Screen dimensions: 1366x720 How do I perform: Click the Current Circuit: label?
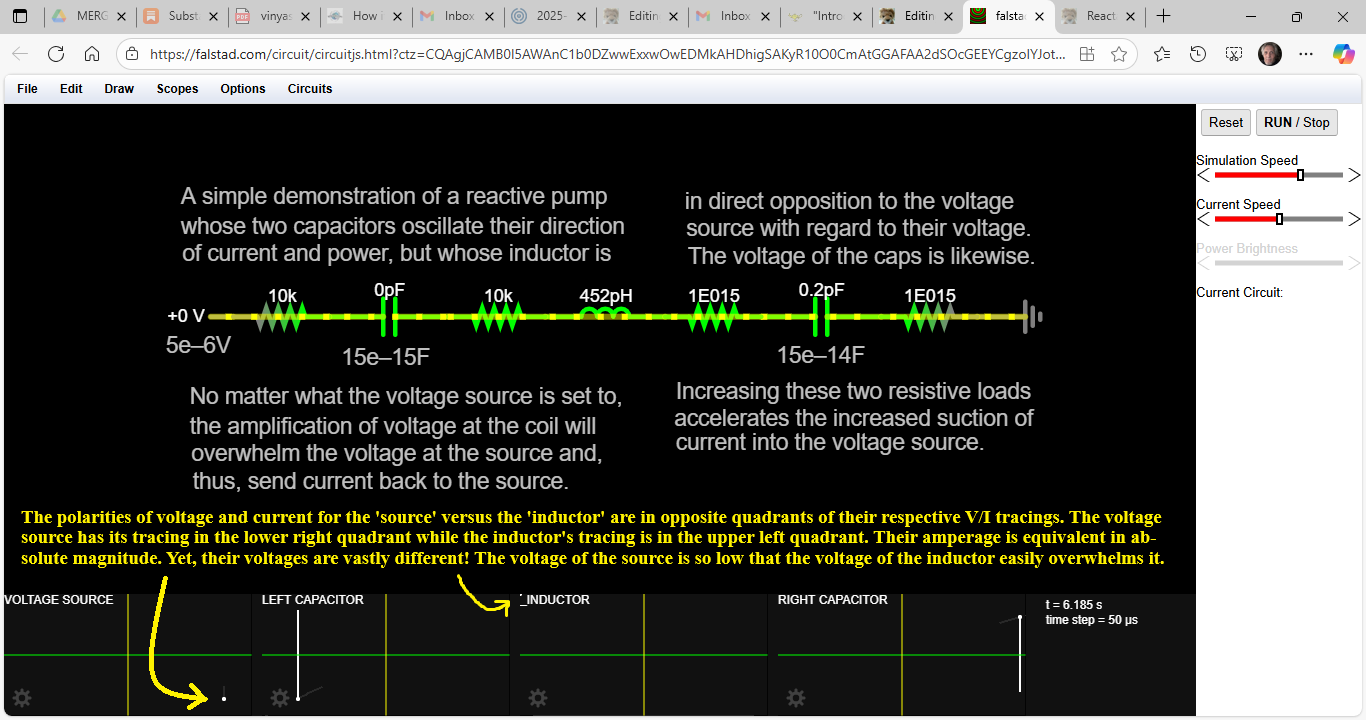[x=1240, y=293]
